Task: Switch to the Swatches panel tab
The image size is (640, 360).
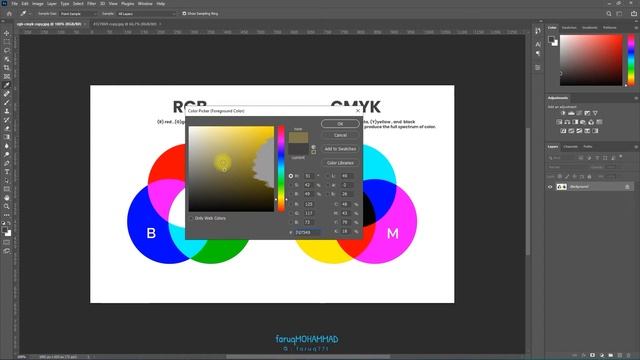Action: click(x=569, y=28)
